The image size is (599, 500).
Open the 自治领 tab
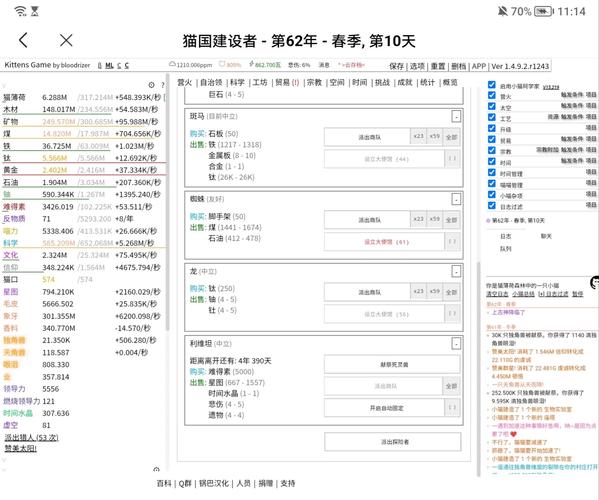point(211,83)
